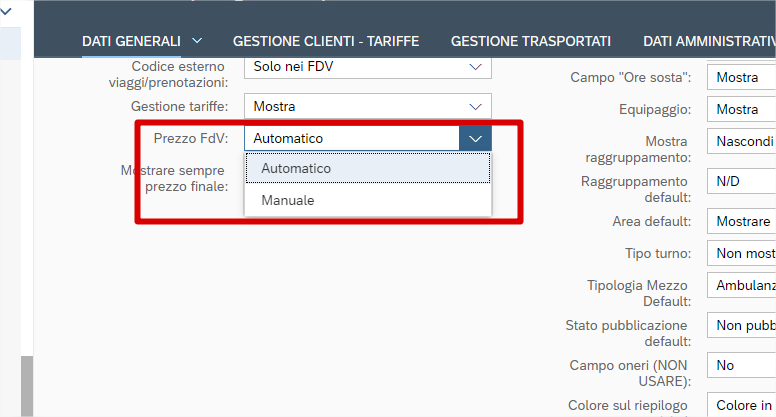Click the Prezzo FdV input field

pos(351,139)
